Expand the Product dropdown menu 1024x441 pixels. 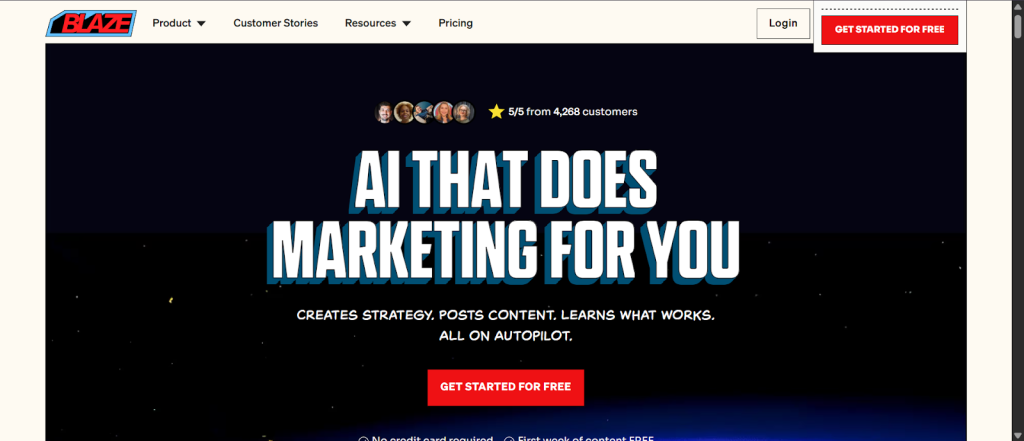point(179,23)
